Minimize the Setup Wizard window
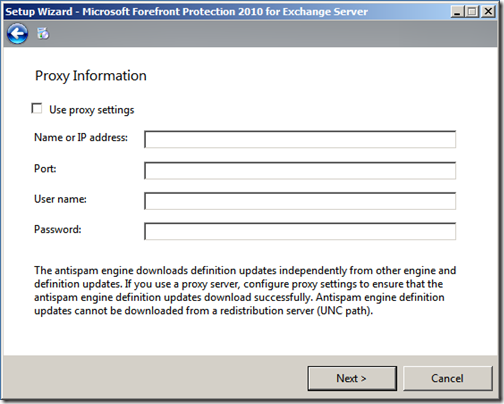Screen dimensions: 504x404 (457, 12)
